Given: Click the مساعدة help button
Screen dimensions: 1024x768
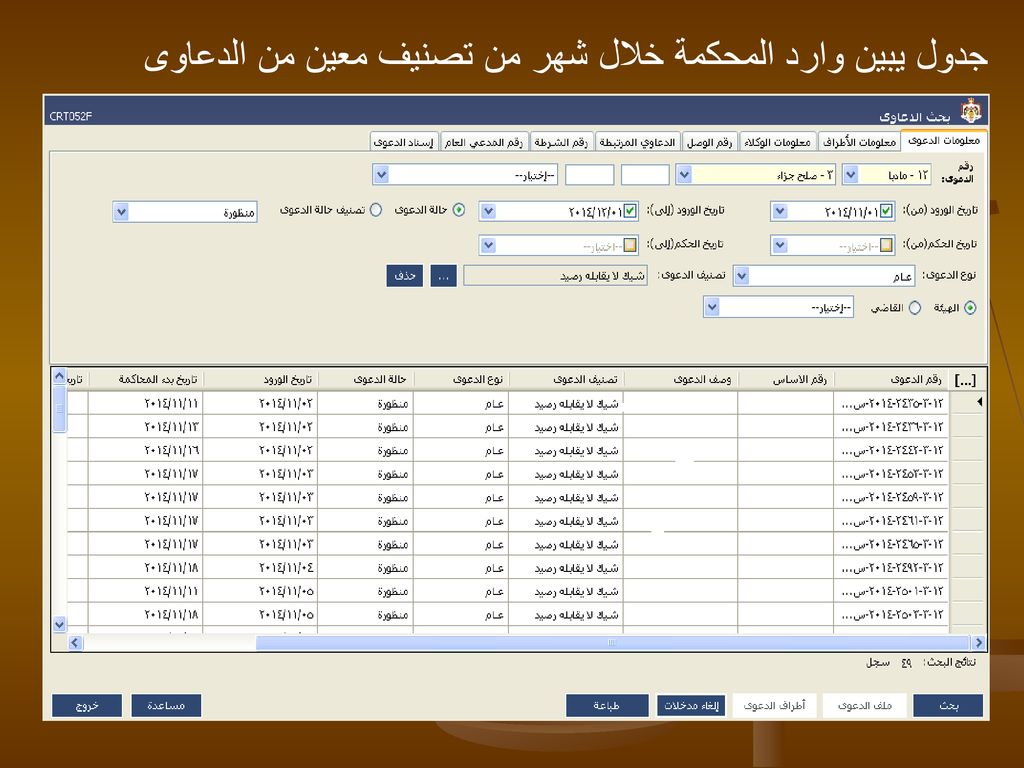Looking at the screenshot, I should pos(166,705).
